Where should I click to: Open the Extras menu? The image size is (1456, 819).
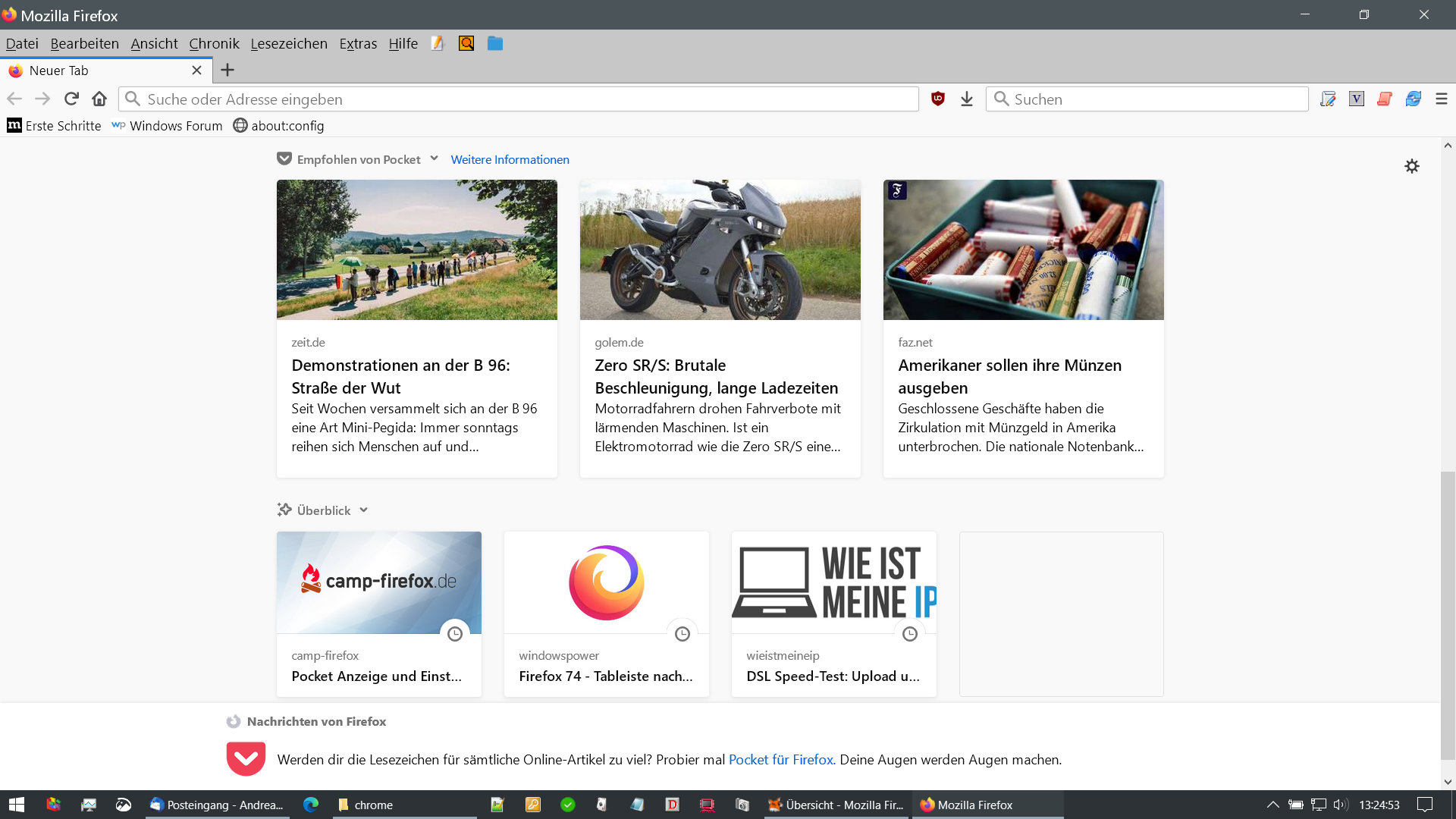point(358,44)
